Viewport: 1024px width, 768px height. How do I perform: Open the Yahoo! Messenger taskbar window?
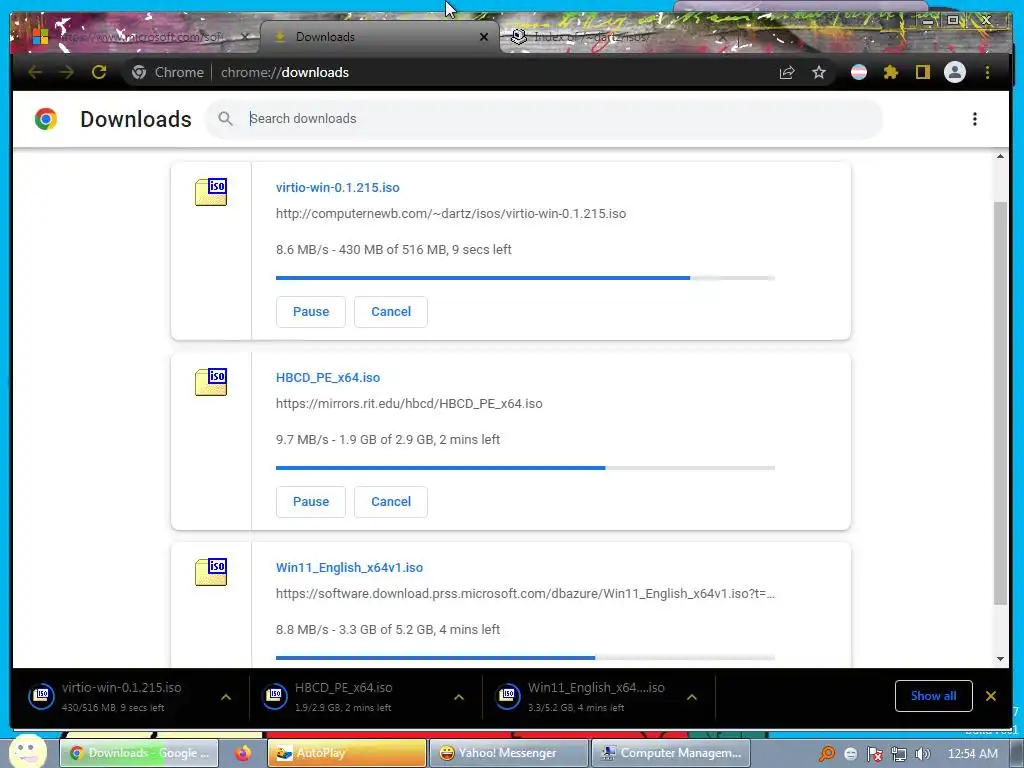tap(508, 753)
